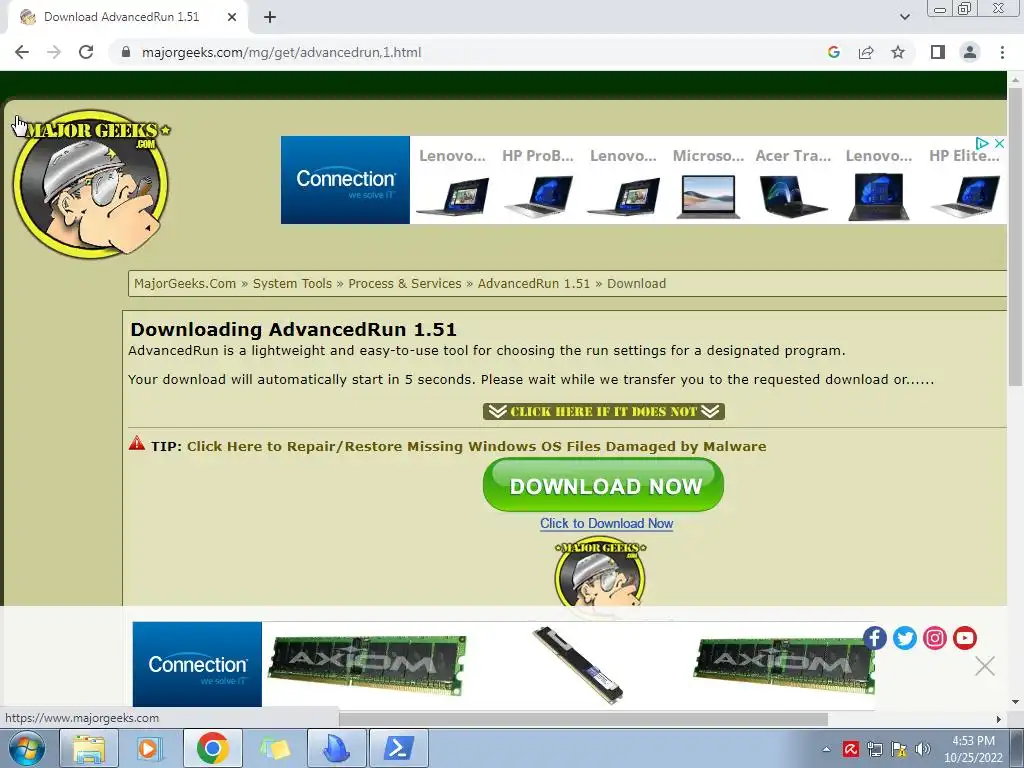The width and height of the screenshot is (1024, 768).
Task: Click the red warning TIP icon
Action: (137, 443)
